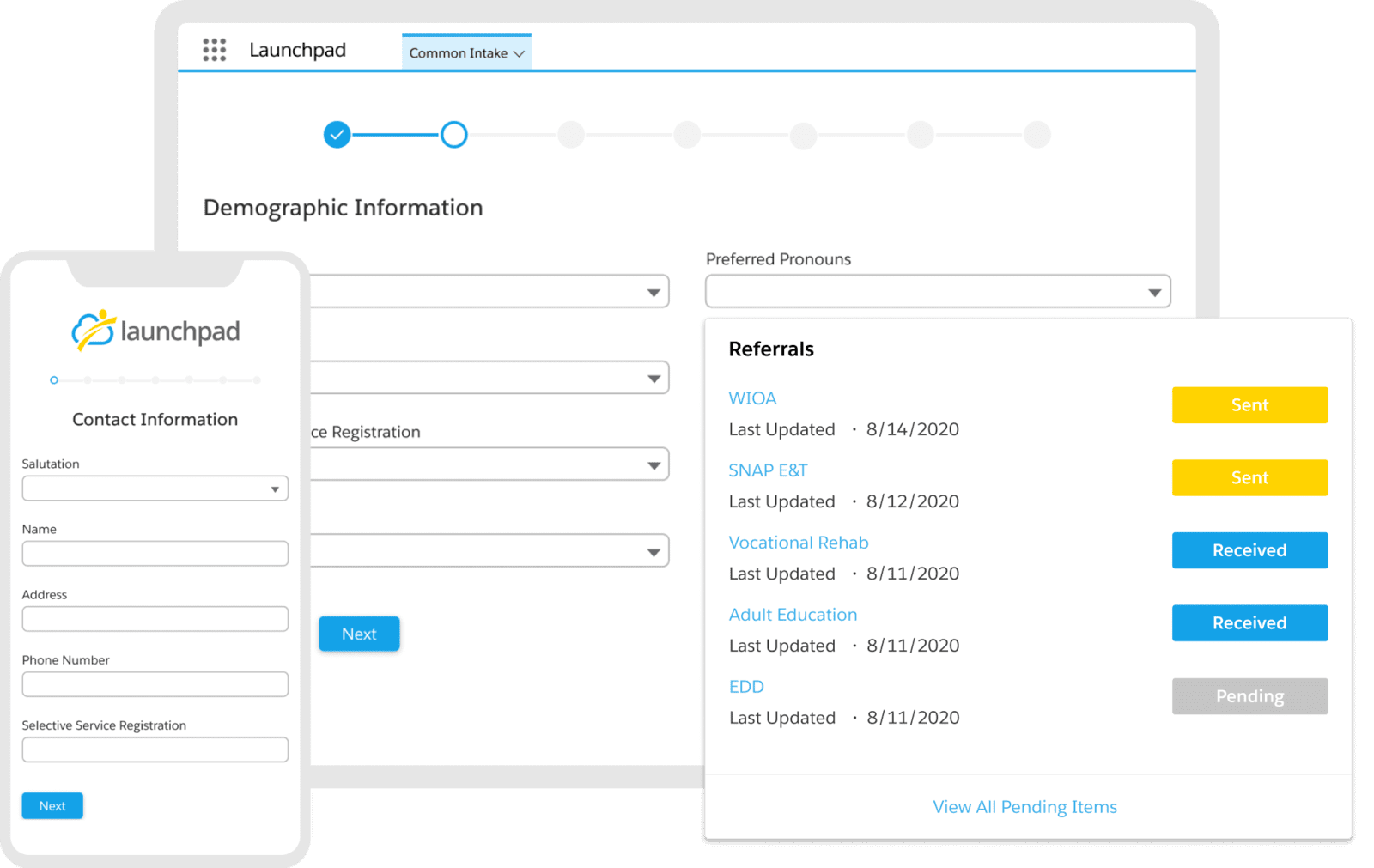Jump to the third progress step circle
This screenshot has height=868, width=1374.
(570, 135)
